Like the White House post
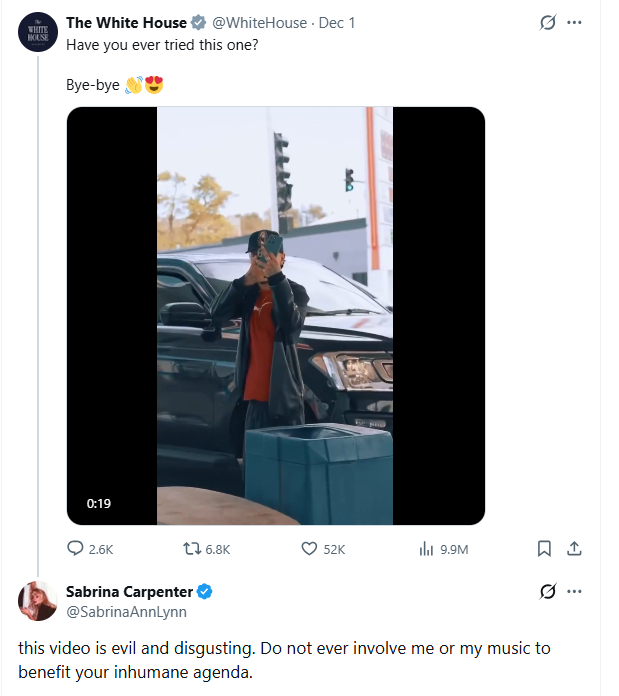619x696 pixels. [x=309, y=548]
